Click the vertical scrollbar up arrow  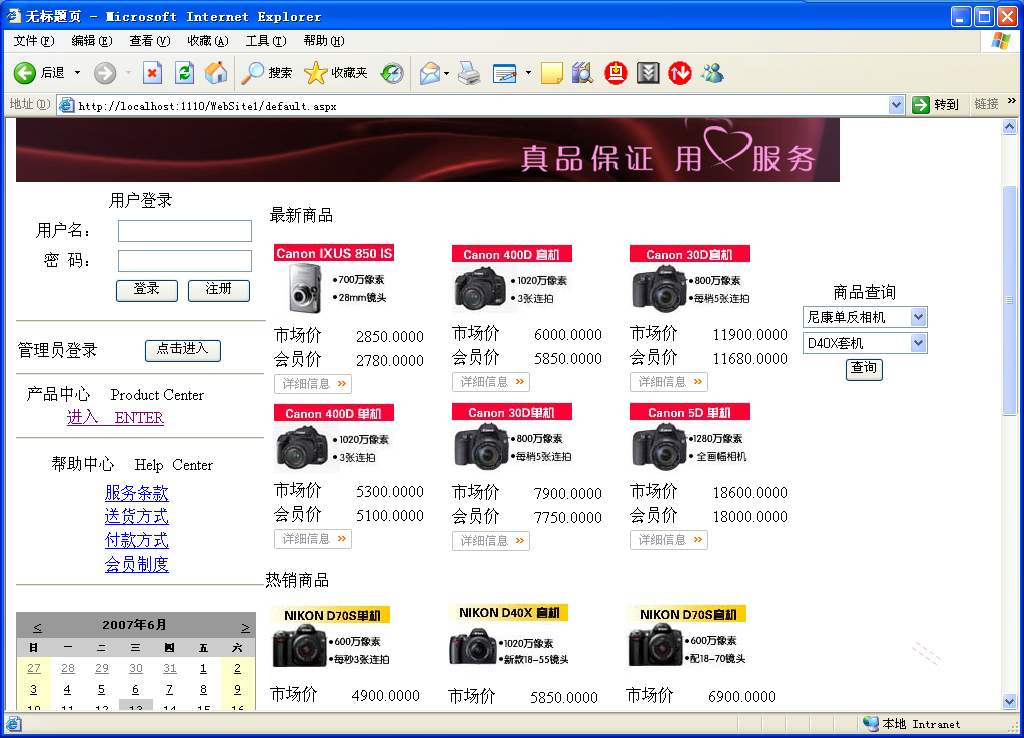(x=1010, y=127)
